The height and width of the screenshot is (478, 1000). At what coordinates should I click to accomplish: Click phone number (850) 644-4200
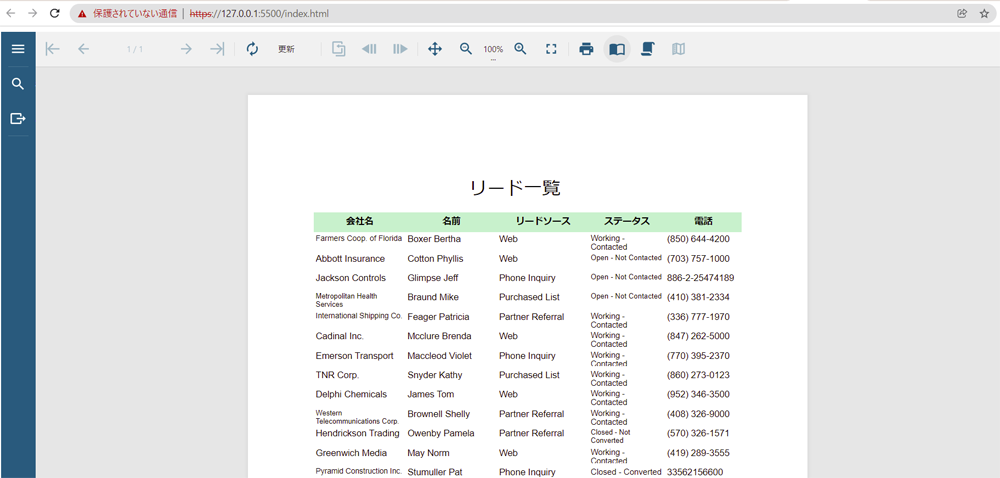click(698, 239)
